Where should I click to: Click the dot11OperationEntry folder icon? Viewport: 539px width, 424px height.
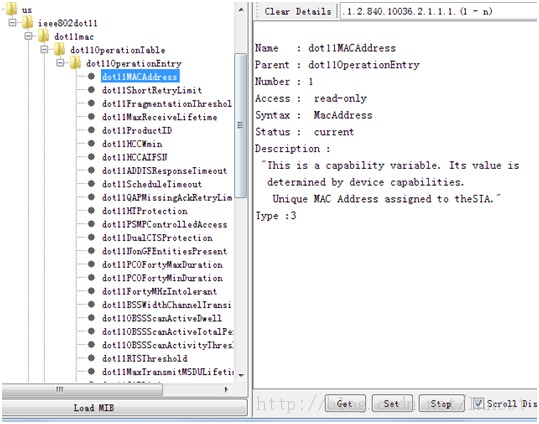[75, 63]
